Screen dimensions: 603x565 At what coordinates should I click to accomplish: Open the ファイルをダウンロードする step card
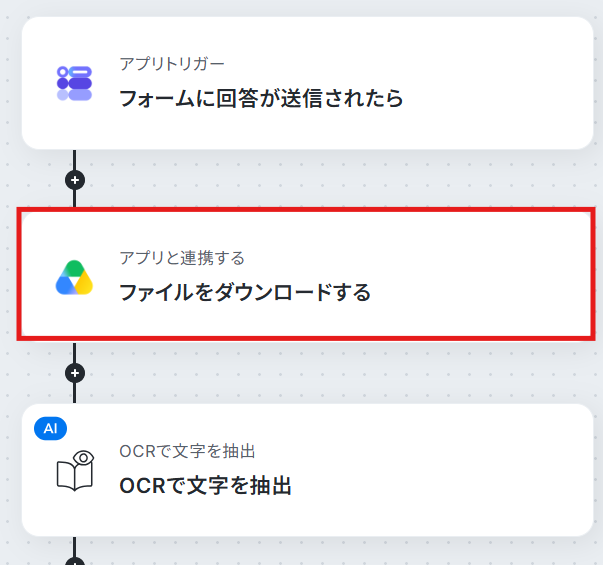click(306, 274)
